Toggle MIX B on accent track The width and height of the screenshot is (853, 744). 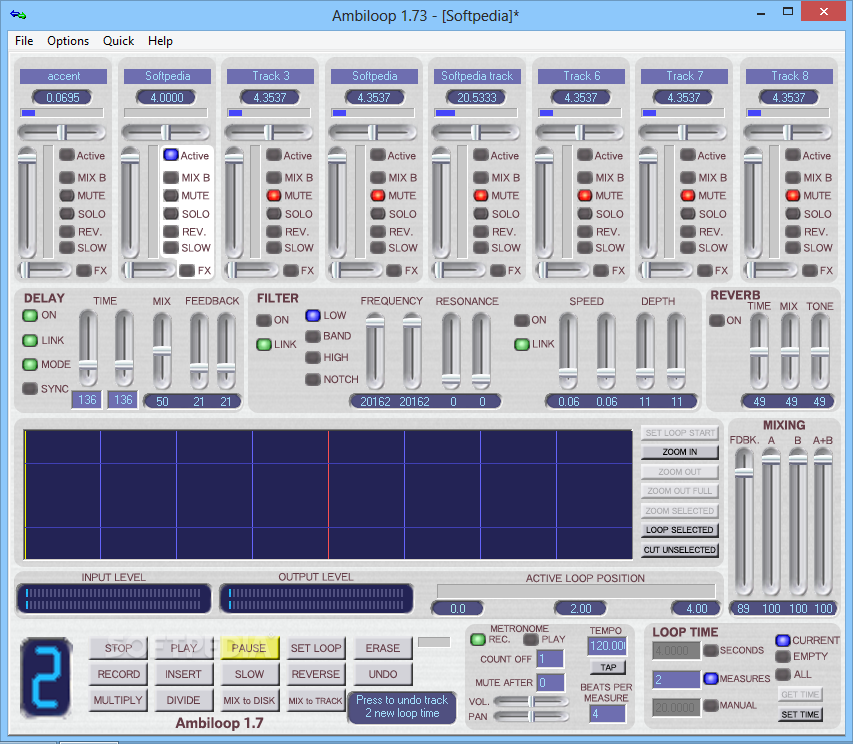tap(67, 177)
